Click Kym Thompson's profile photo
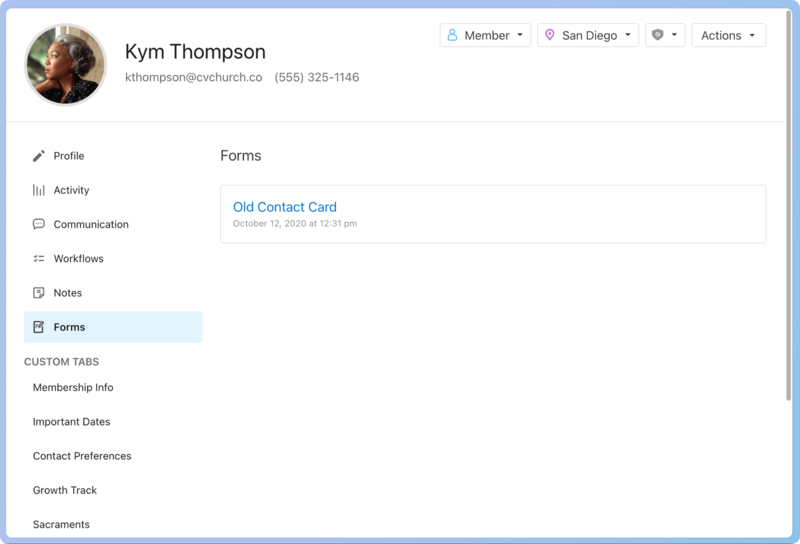 pyautogui.click(x=66, y=65)
